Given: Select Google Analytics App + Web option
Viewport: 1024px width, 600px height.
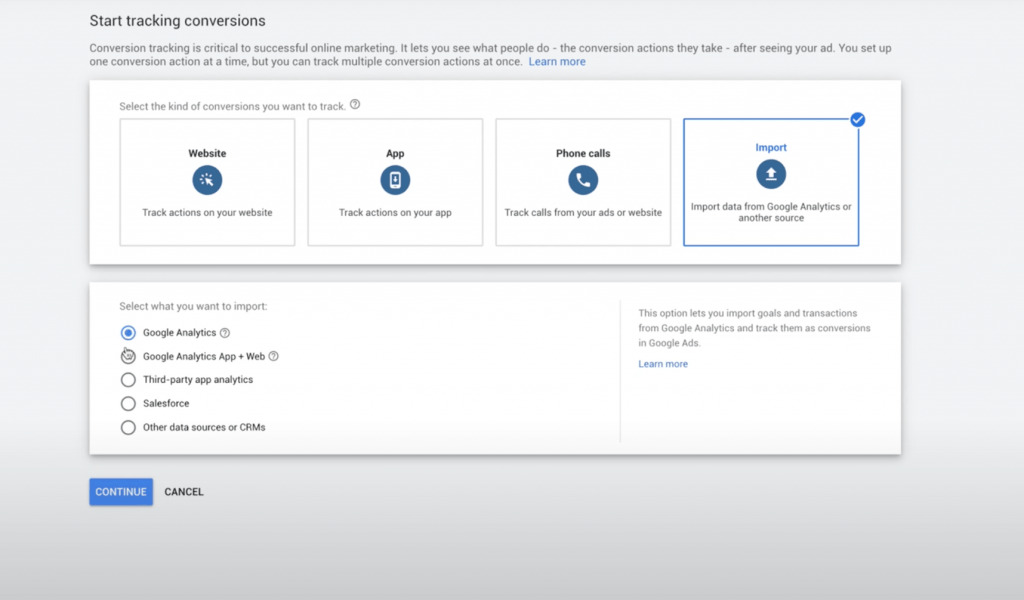Looking at the screenshot, I should [128, 356].
